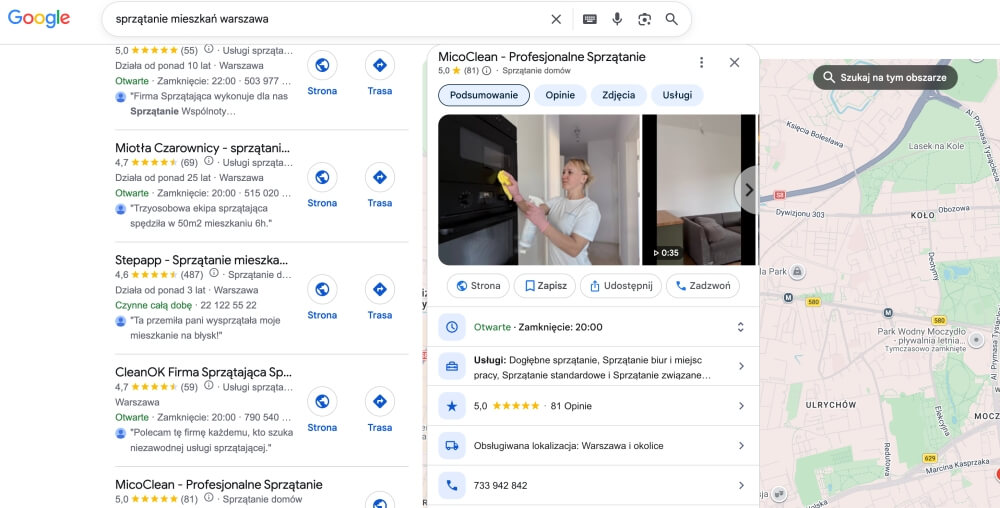Open Stepapp - Sprzątanie mieszkań listing title
Image resolution: width=1000 pixels, height=508 pixels.
click(202, 260)
